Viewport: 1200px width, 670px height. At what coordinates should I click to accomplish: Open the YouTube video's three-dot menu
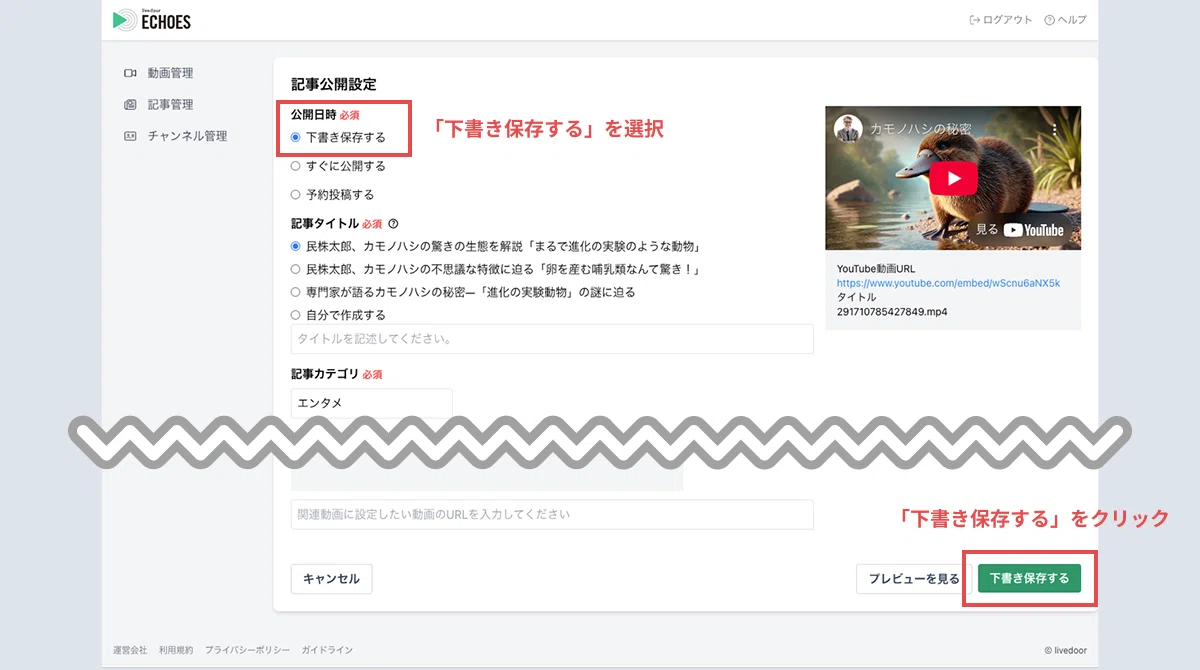coord(1055,129)
